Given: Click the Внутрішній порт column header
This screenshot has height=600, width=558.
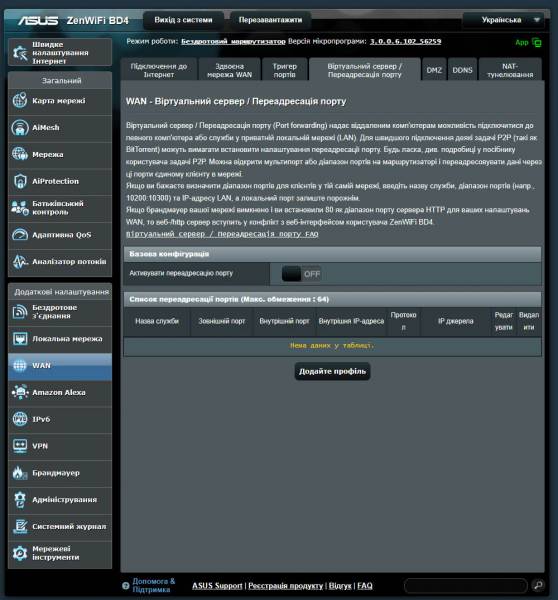Looking at the screenshot, I should tap(284, 321).
